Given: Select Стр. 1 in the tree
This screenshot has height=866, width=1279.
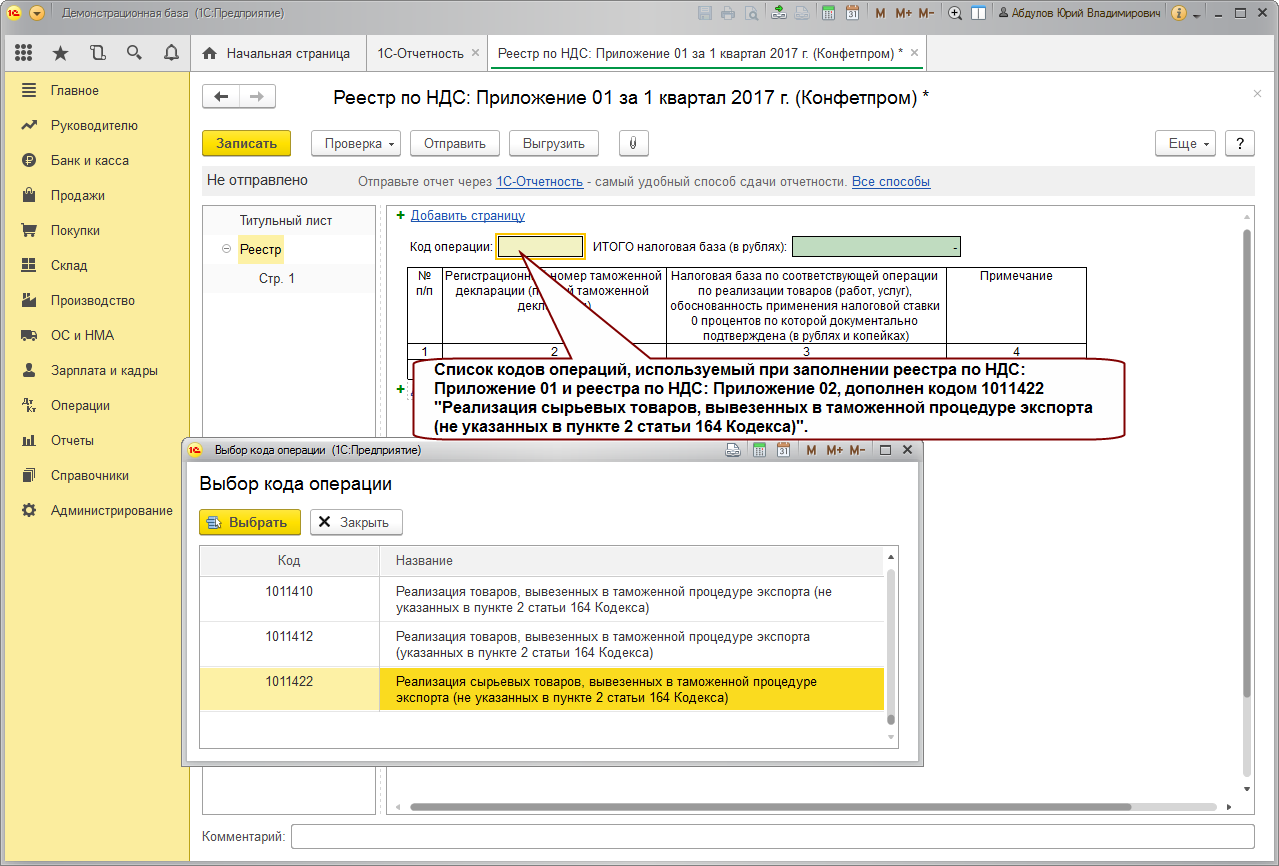Looking at the screenshot, I should (277, 279).
